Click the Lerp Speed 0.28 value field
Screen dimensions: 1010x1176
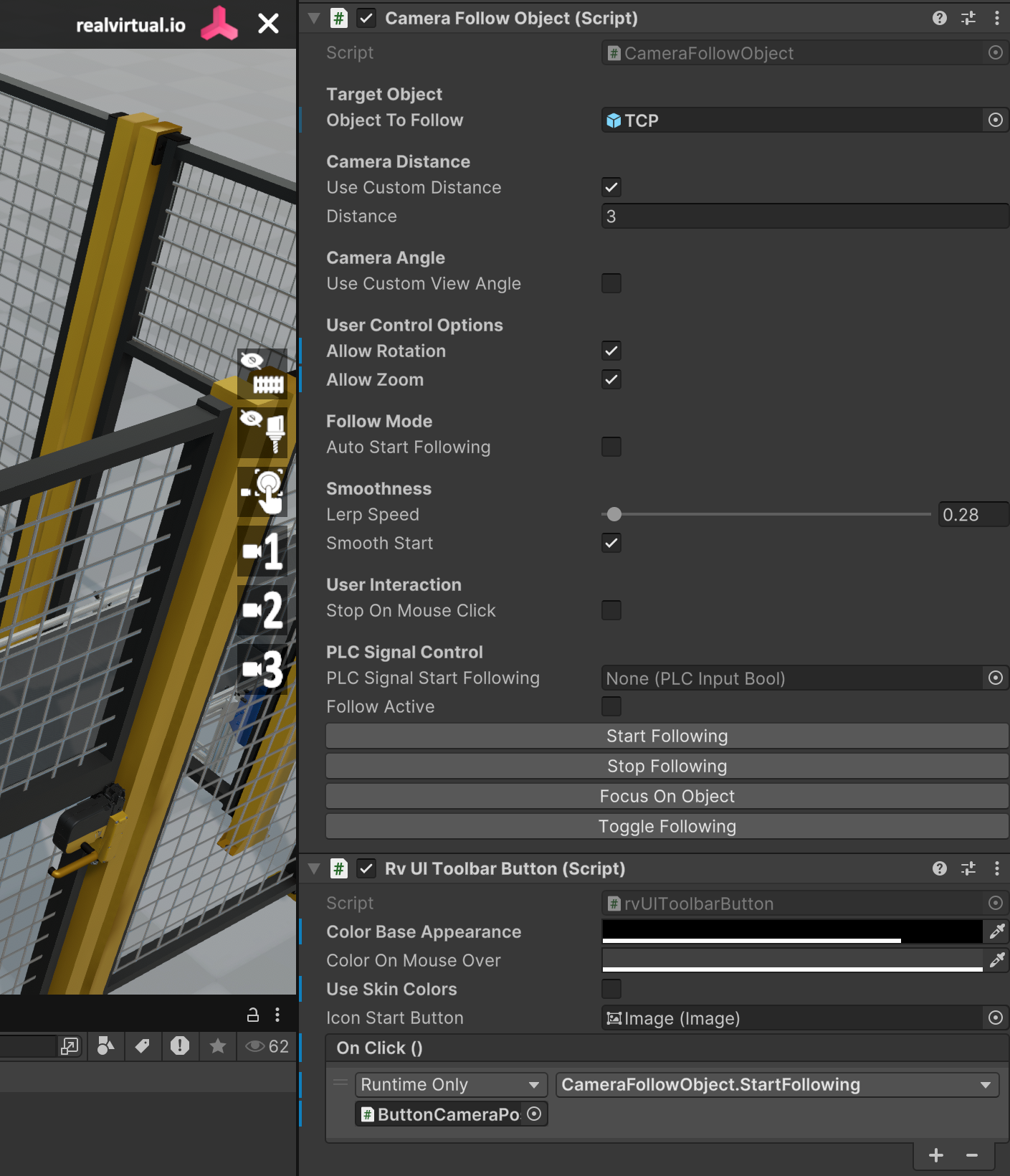coord(973,514)
